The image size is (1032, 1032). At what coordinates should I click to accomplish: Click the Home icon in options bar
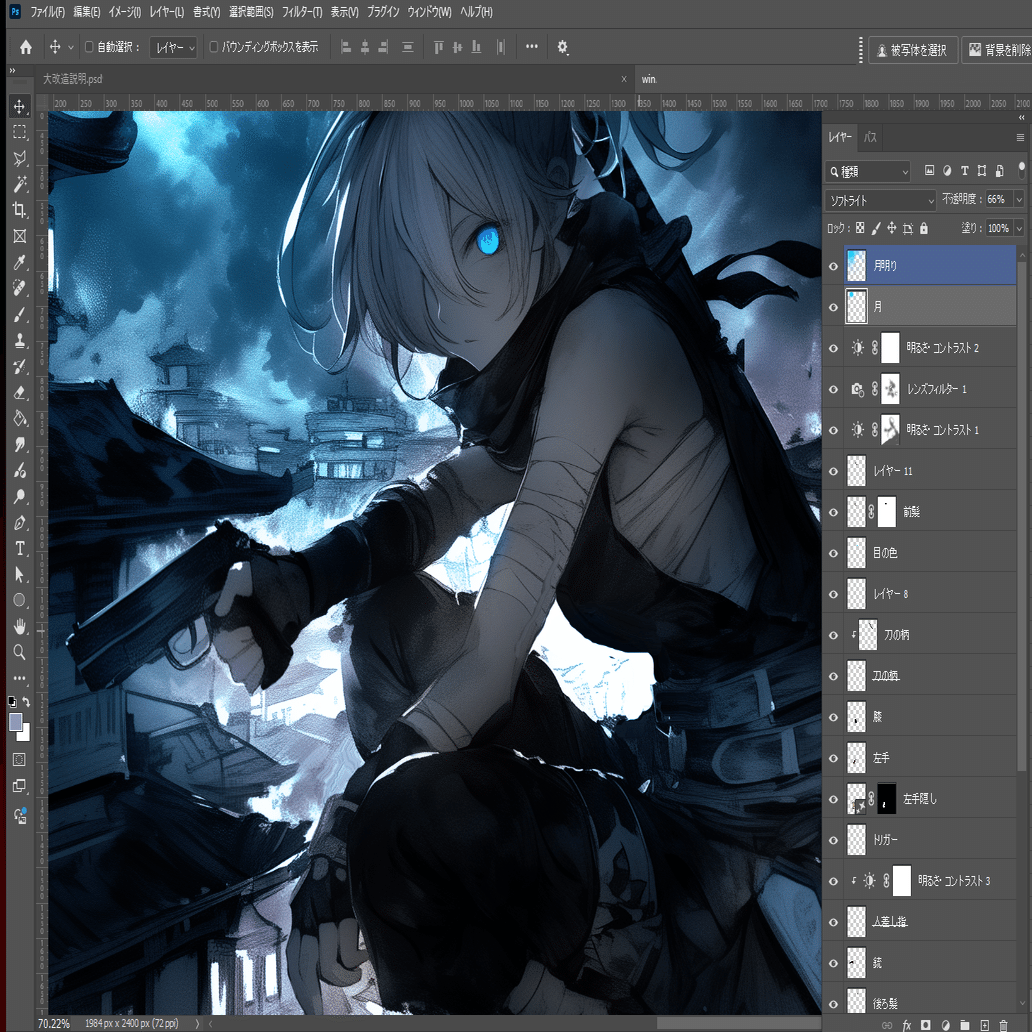tap(26, 47)
